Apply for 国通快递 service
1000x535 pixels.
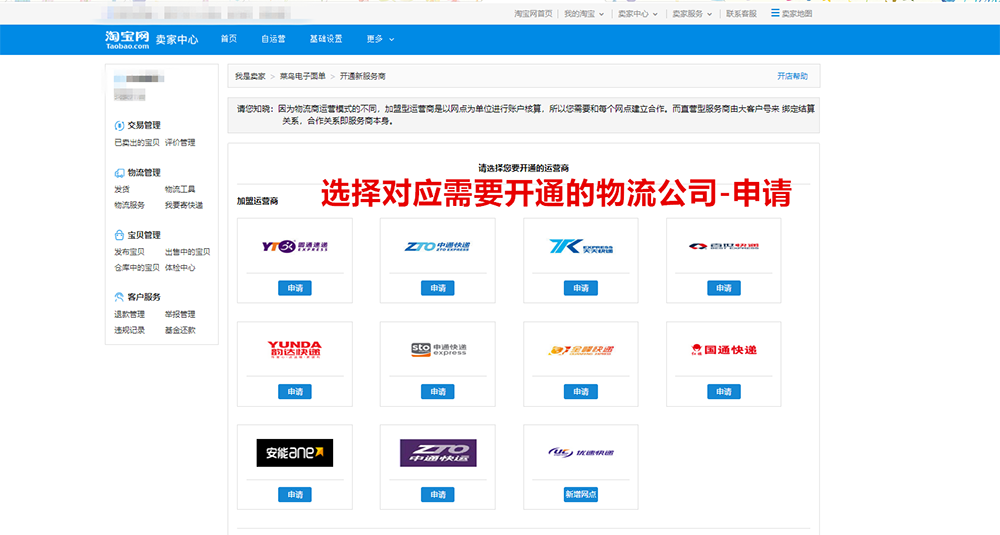pos(724,392)
